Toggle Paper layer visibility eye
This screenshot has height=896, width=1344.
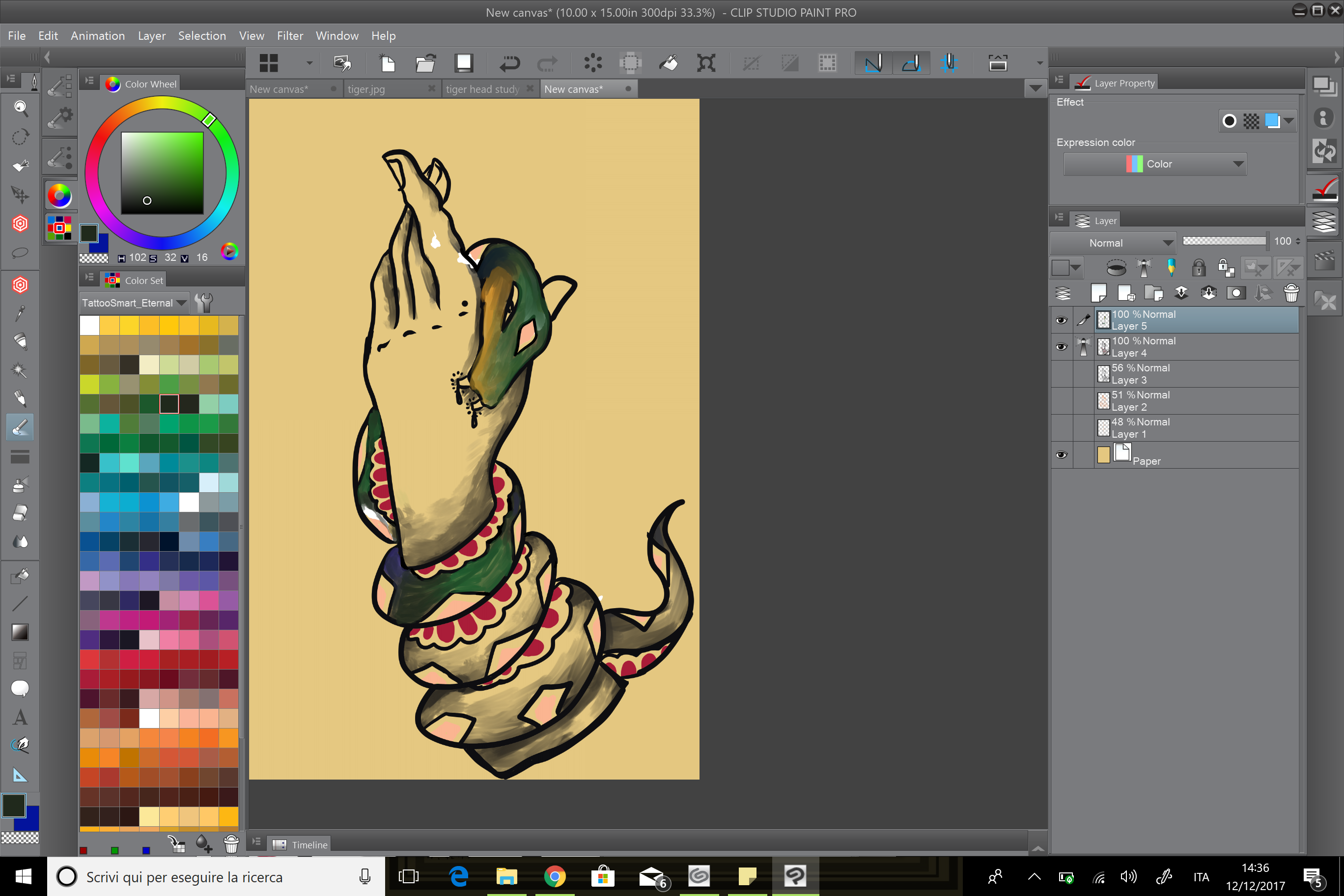[1061, 455]
